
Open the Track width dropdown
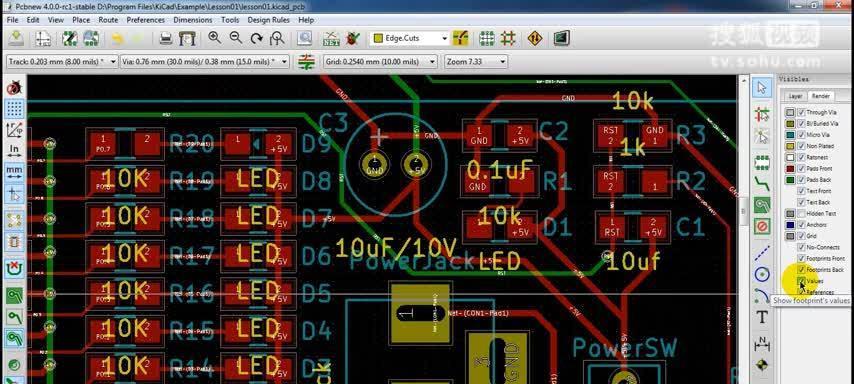[x=62, y=62]
